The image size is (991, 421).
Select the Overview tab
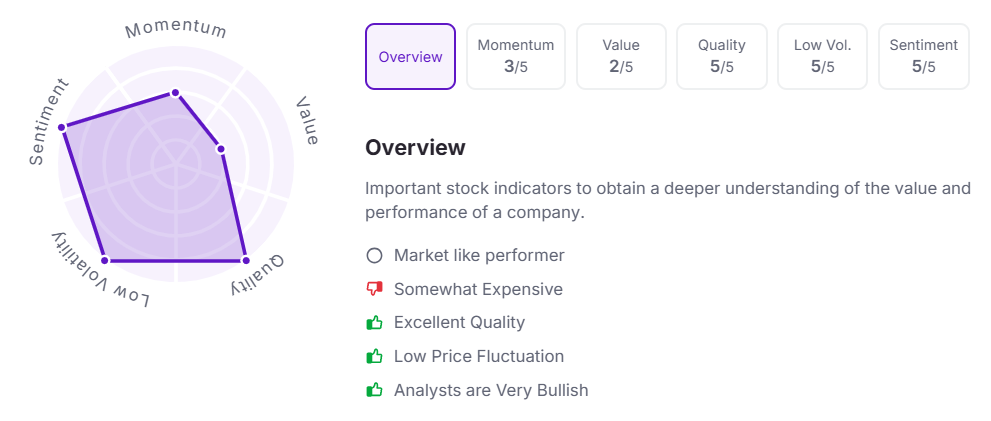tap(410, 57)
